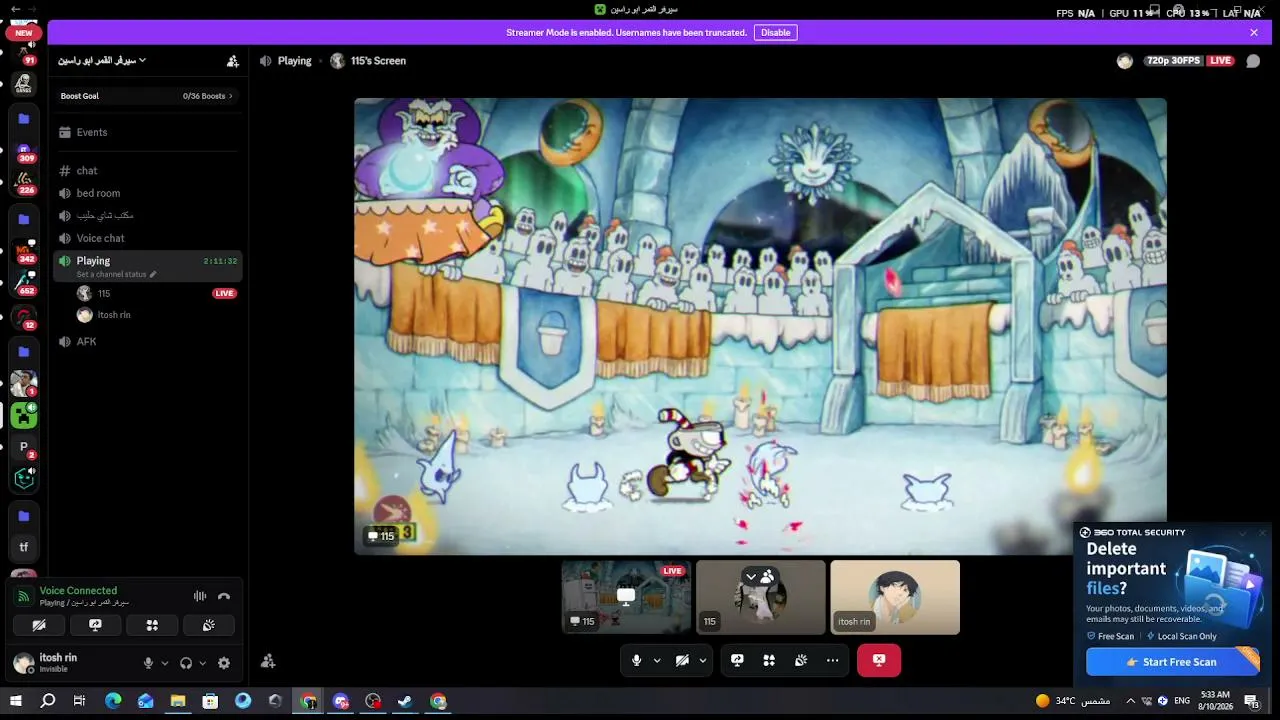The width and height of the screenshot is (1280, 720).
Task: Open input device options arrow in user panel
Action: 165,663
